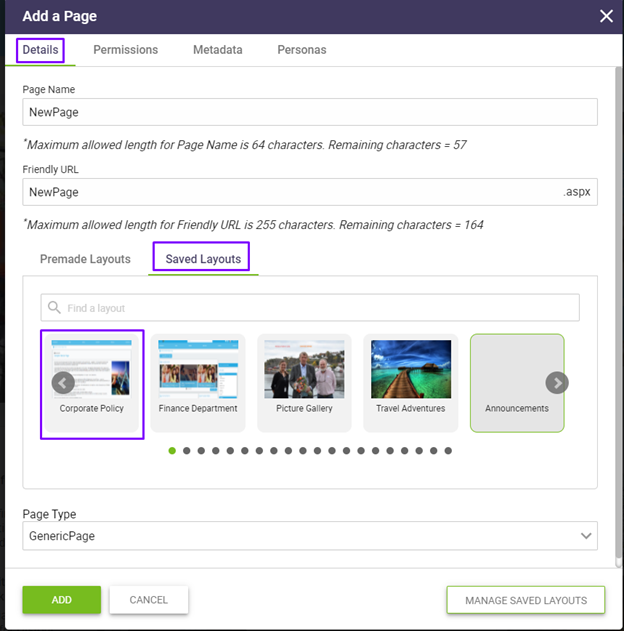Open the Permissions tab
This screenshot has height=631, width=624.
[x=126, y=50]
